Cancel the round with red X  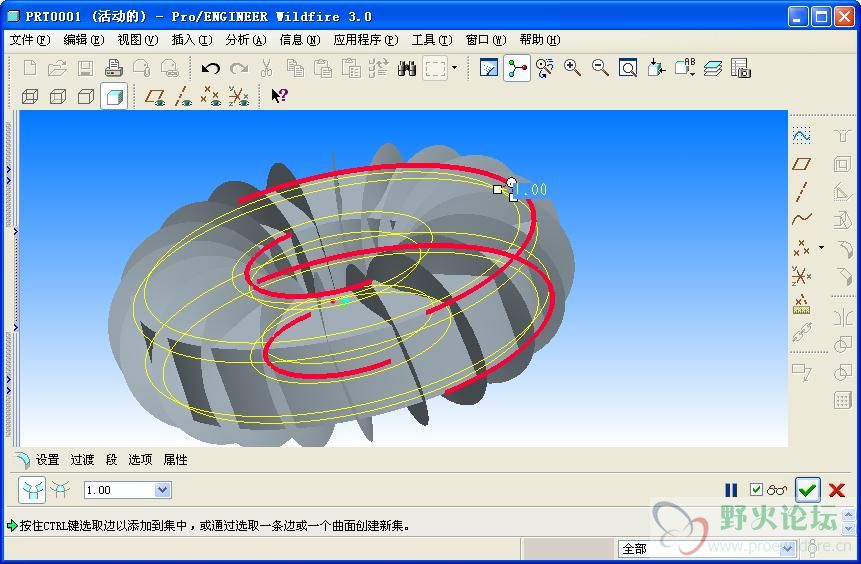click(837, 489)
